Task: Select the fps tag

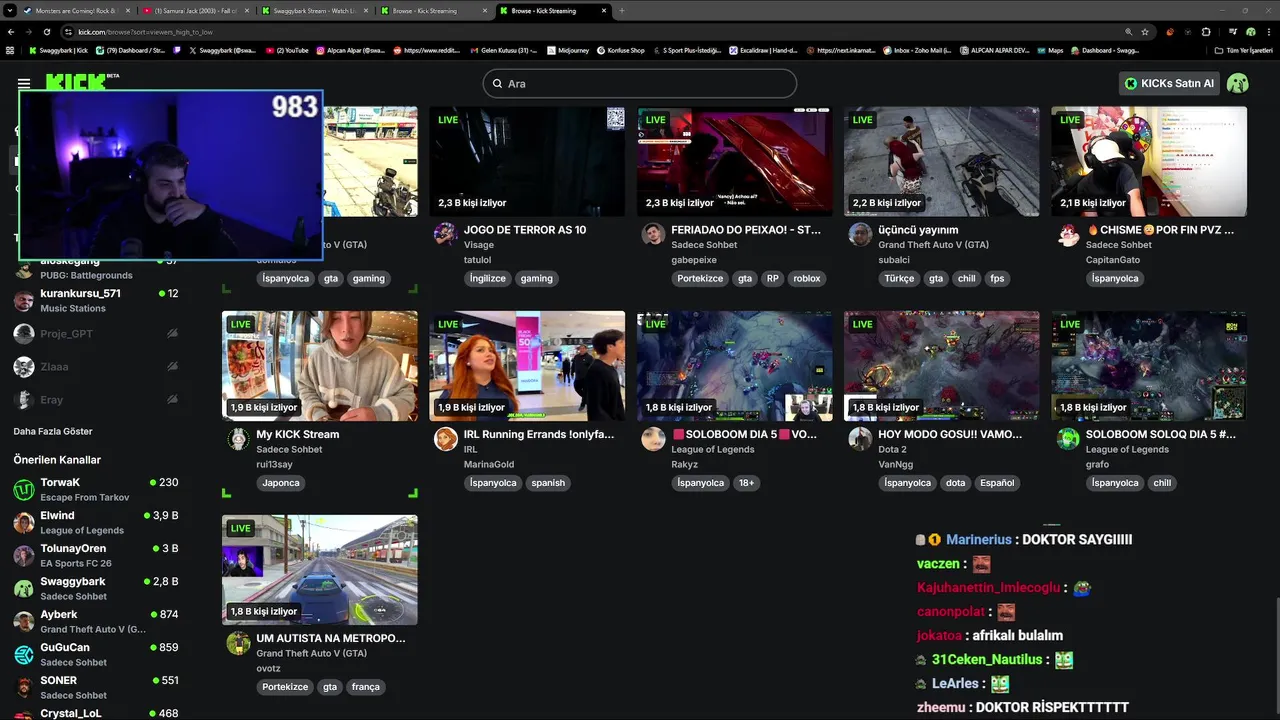Action: click(997, 279)
